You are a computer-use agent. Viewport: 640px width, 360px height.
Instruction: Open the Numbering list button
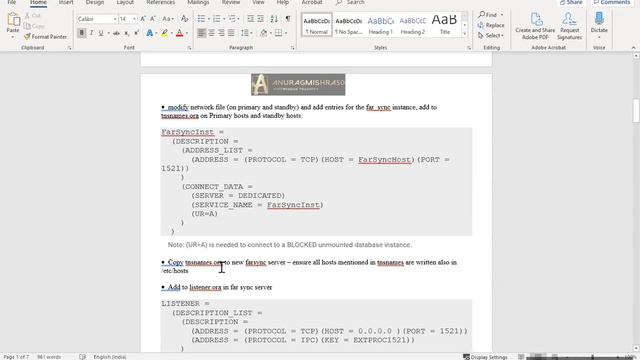(x=216, y=19)
